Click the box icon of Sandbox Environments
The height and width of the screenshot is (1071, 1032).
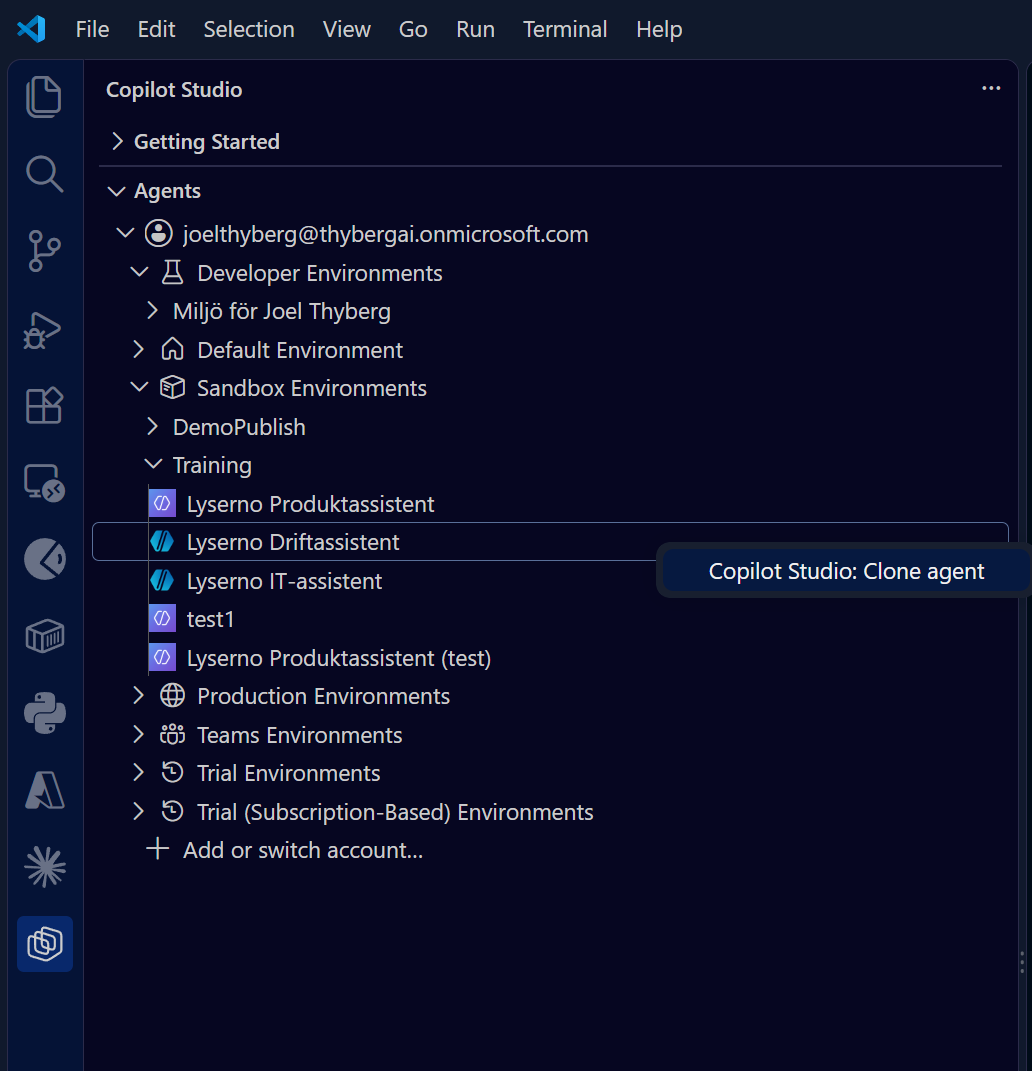pyautogui.click(x=172, y=387)
